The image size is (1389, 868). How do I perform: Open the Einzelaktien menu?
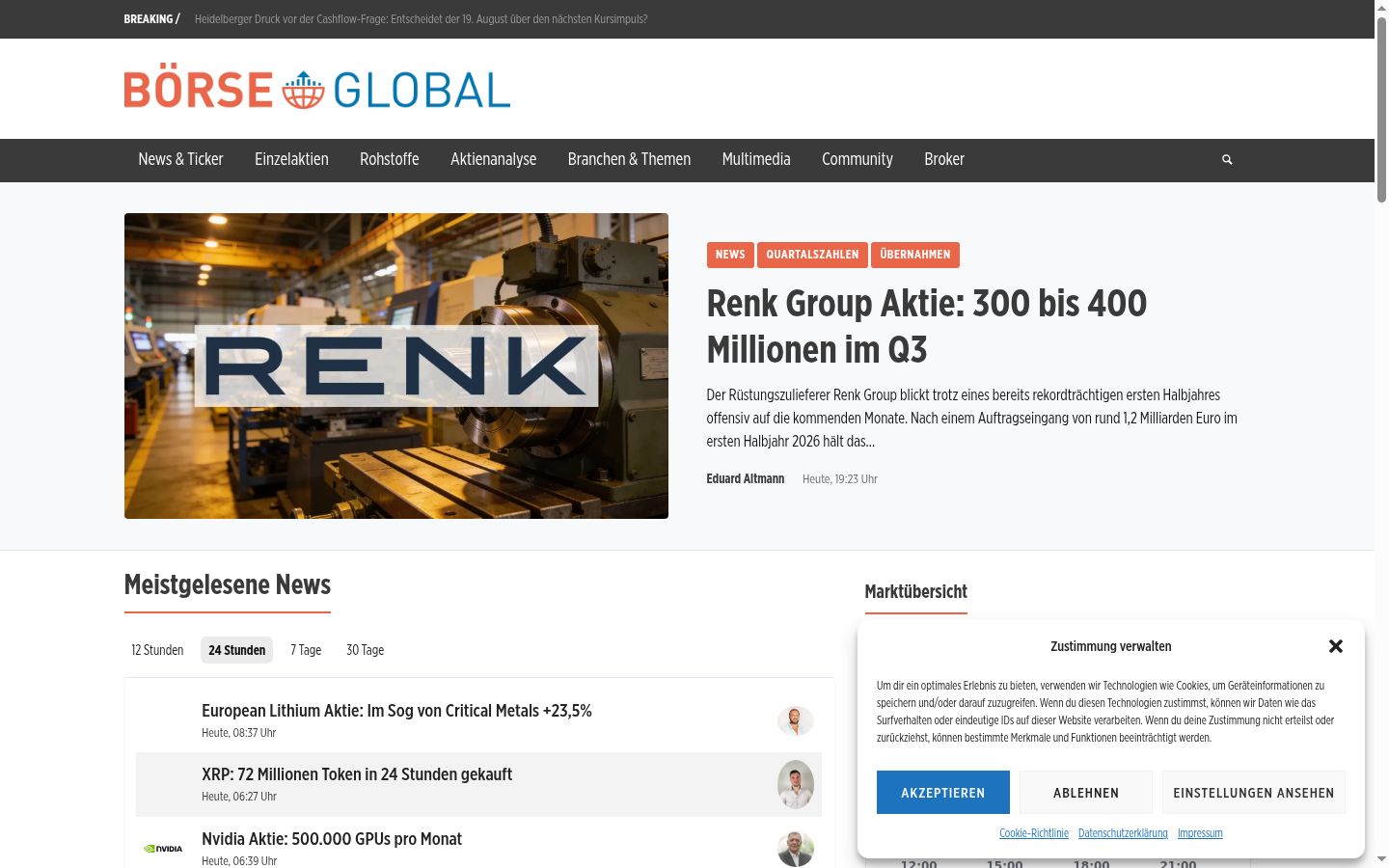coord(291,160)
